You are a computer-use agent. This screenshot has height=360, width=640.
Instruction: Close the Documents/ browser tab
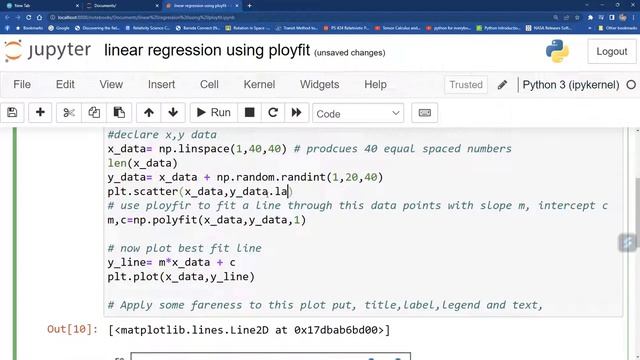pos(157,6)
